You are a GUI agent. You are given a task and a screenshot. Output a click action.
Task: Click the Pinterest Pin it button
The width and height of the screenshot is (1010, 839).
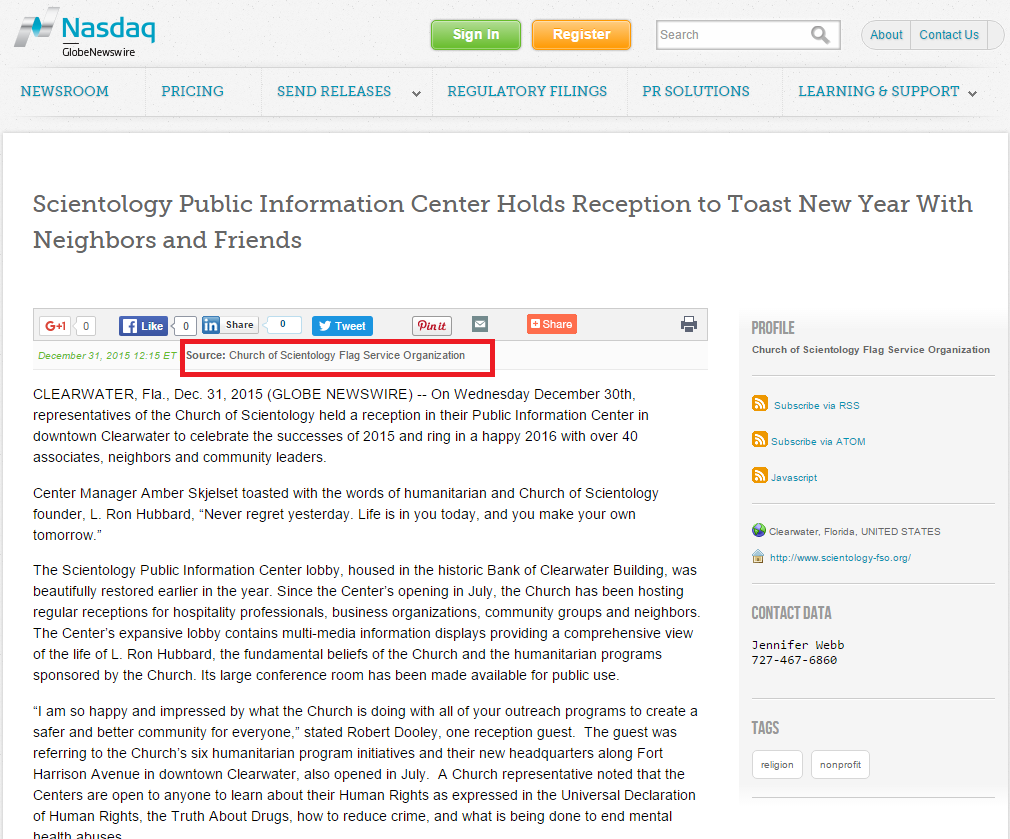point(432,326)
